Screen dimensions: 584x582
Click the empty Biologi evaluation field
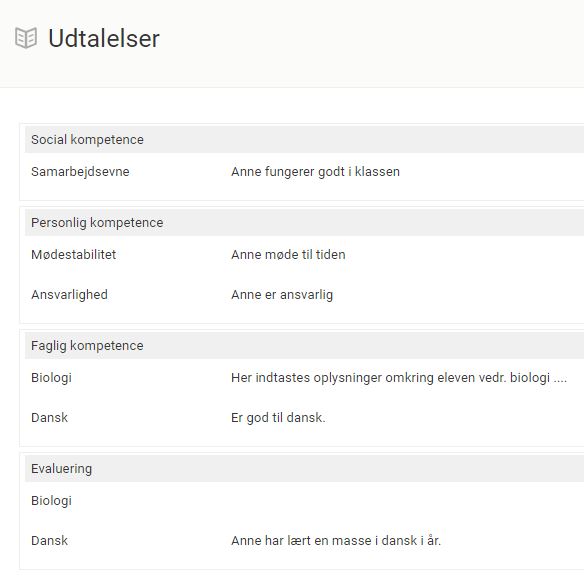click(406, 501)
